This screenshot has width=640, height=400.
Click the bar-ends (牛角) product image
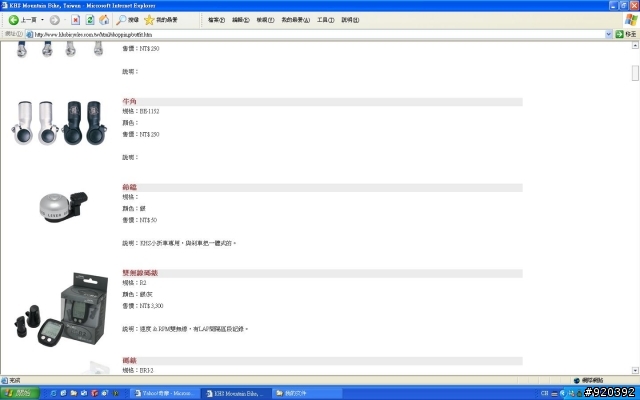(59, 123)
